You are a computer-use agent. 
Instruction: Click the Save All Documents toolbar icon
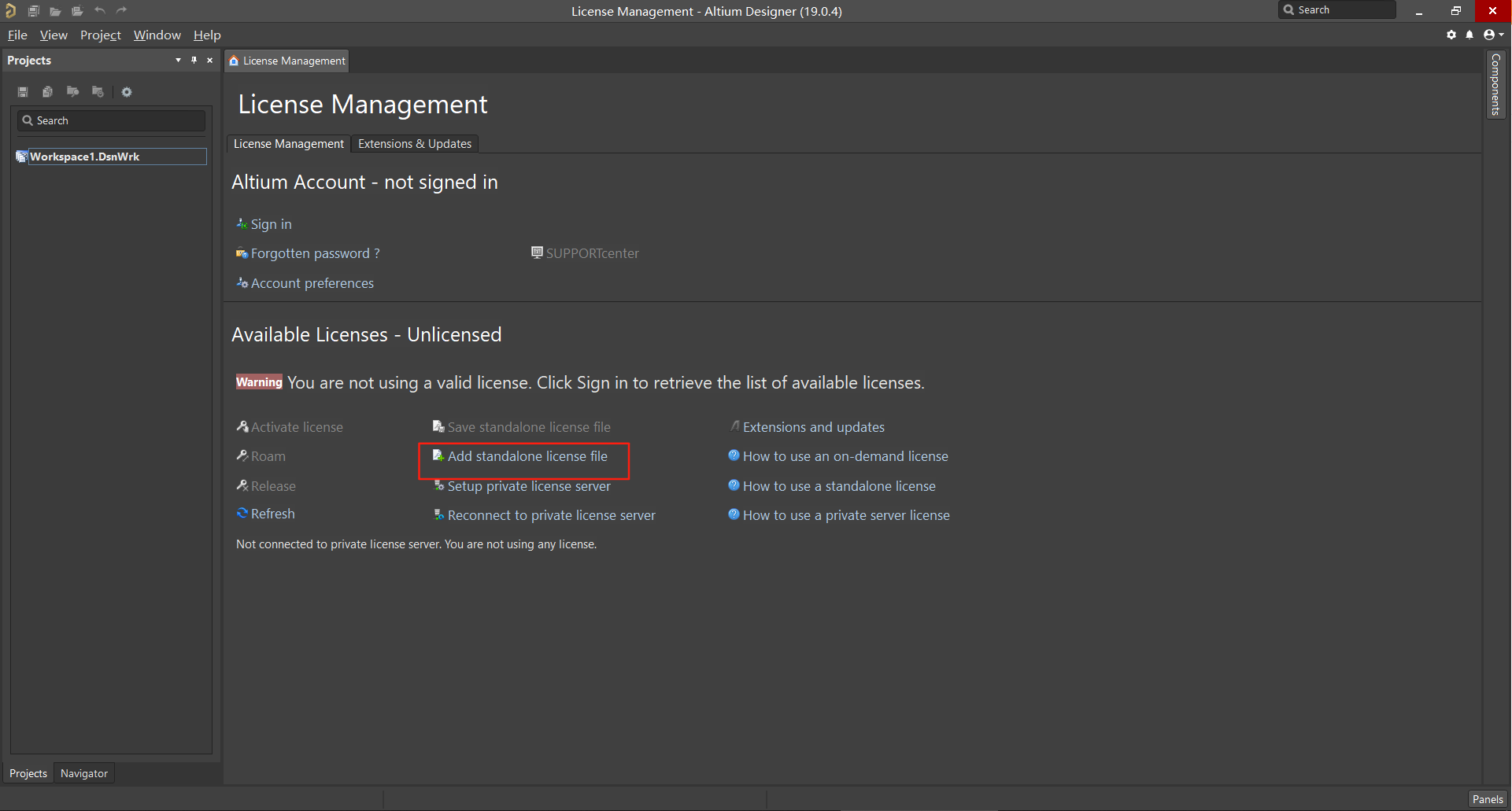(x=34, y=11)
